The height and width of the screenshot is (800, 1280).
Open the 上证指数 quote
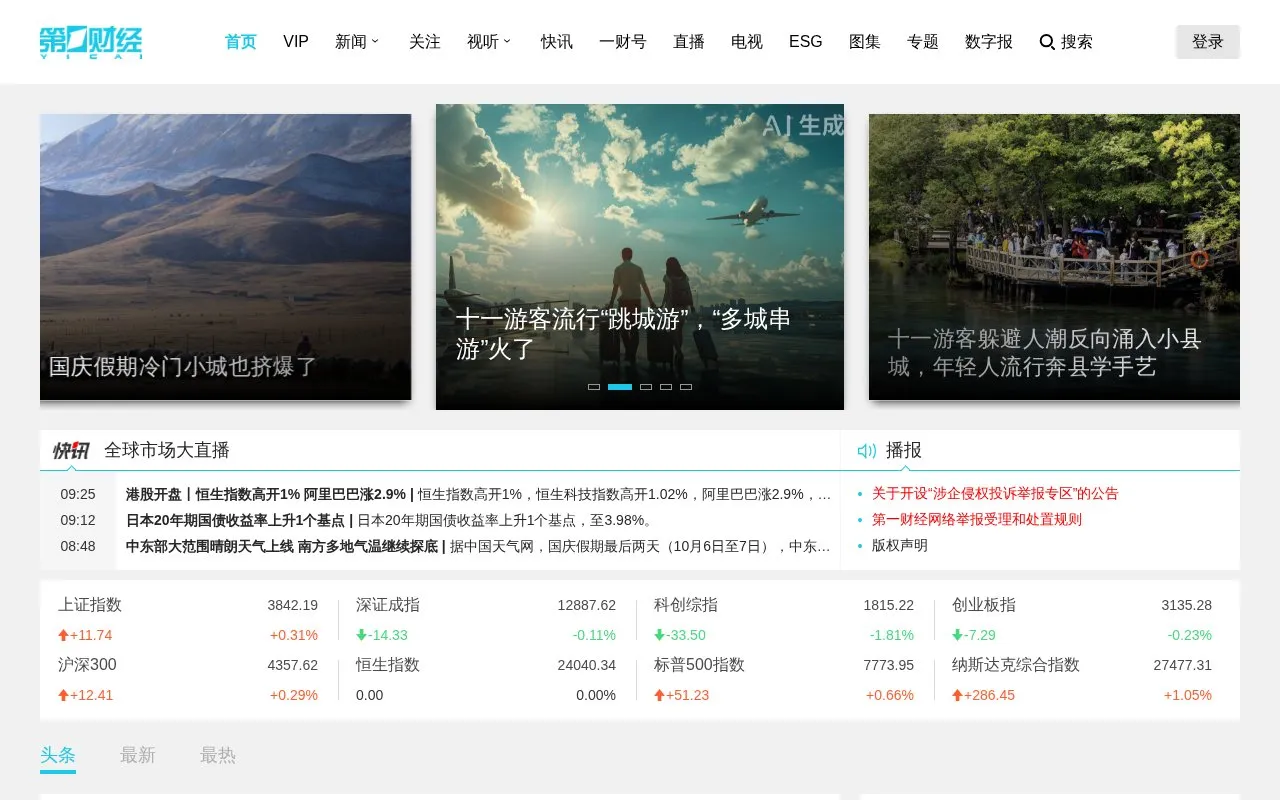[90, 605]
